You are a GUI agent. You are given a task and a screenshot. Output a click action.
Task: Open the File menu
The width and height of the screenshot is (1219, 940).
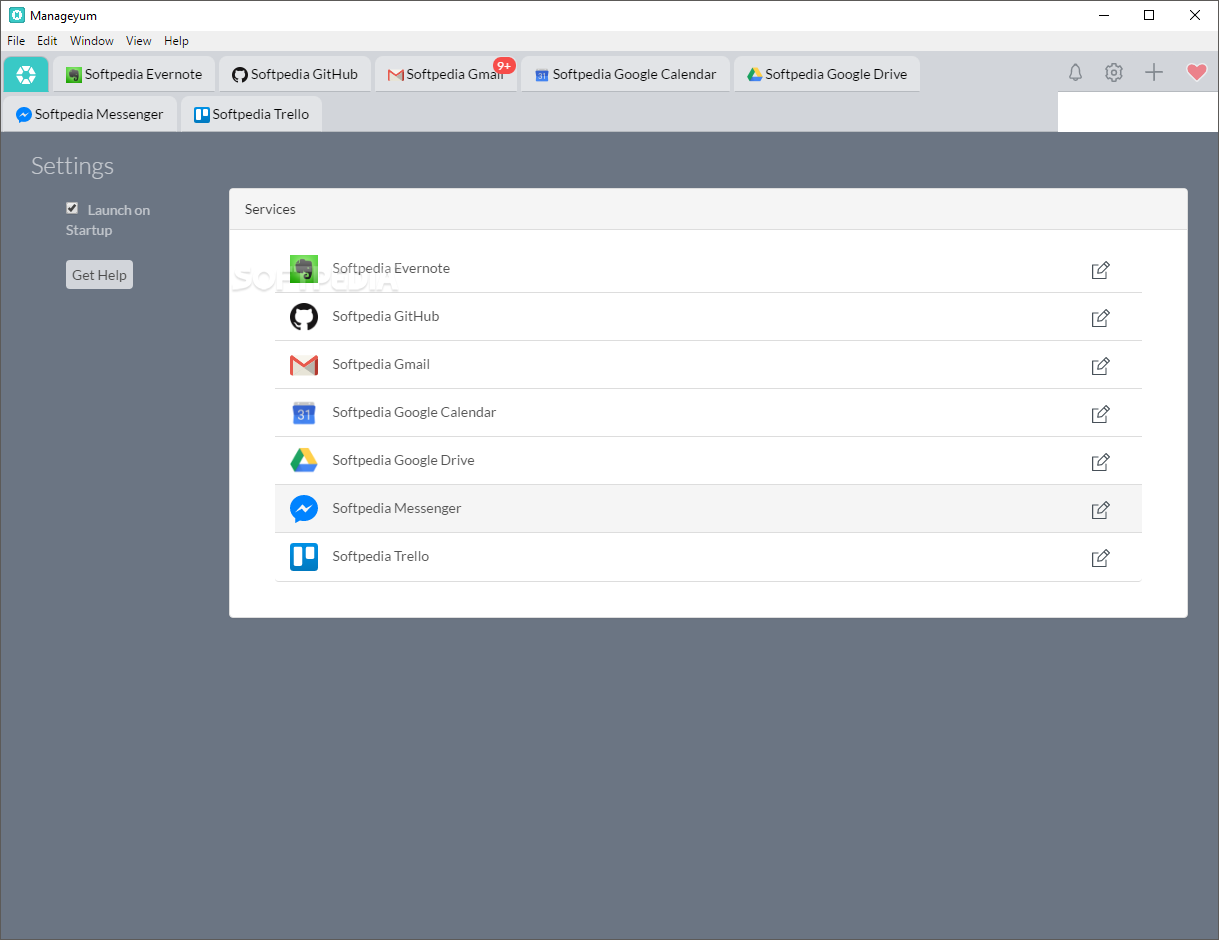(x=16, y=41)
